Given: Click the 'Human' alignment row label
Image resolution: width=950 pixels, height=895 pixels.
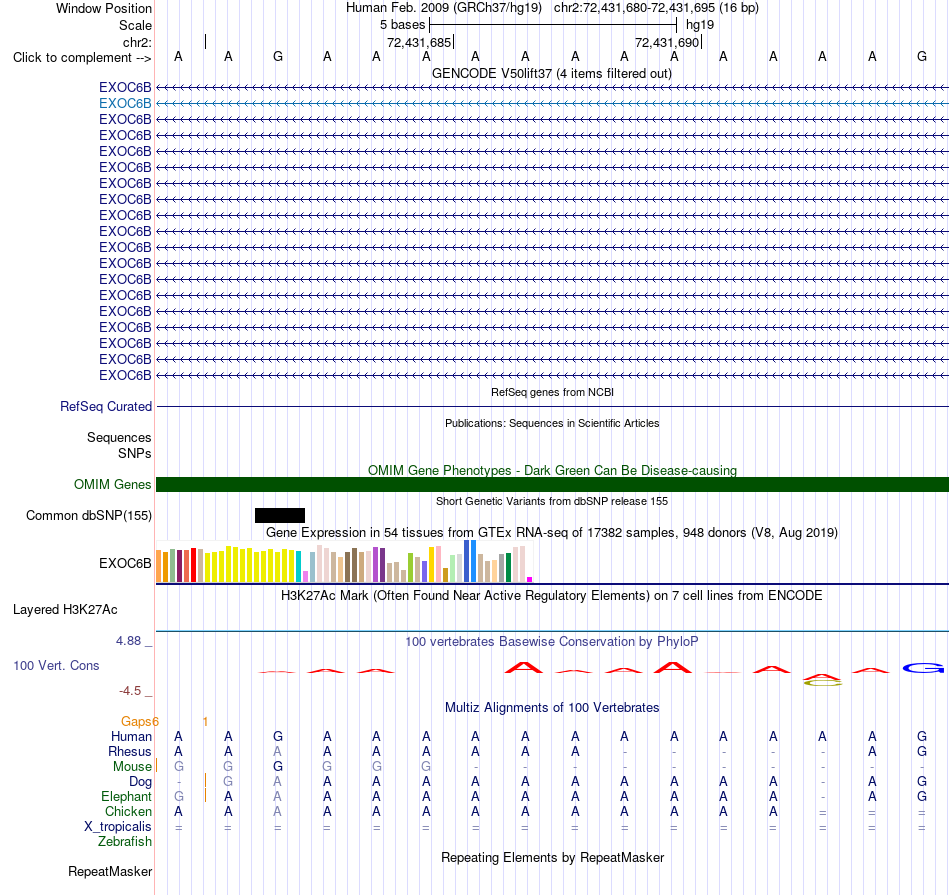Looking at the screenshot, I should click(131, 736).
